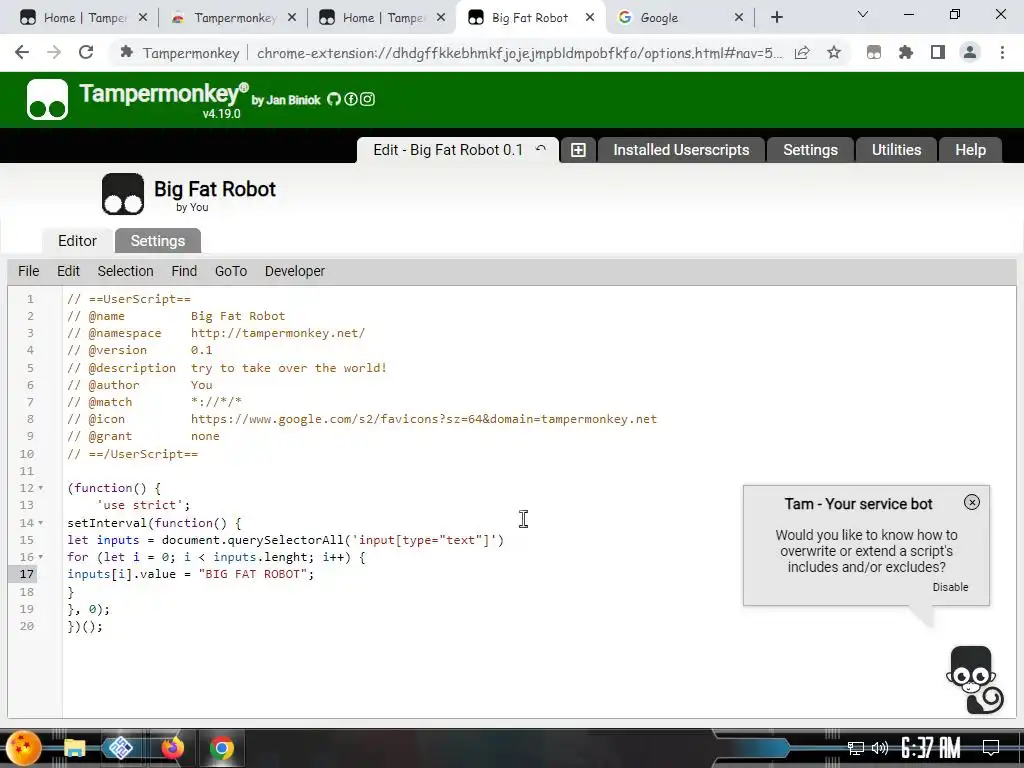This screenshot has height=768, width=1024.
Task: Open Windows Start orb button
Action: pos(24,748)
